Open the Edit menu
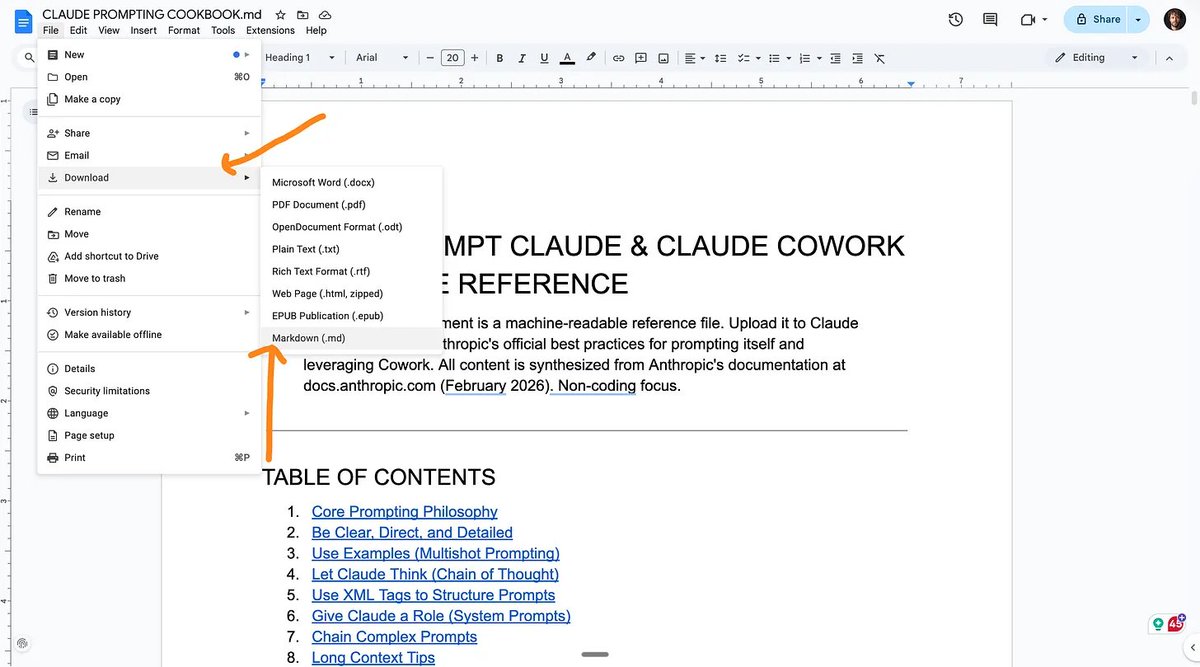This screenshot has width=1200, height=667. [x=78, y=30]
